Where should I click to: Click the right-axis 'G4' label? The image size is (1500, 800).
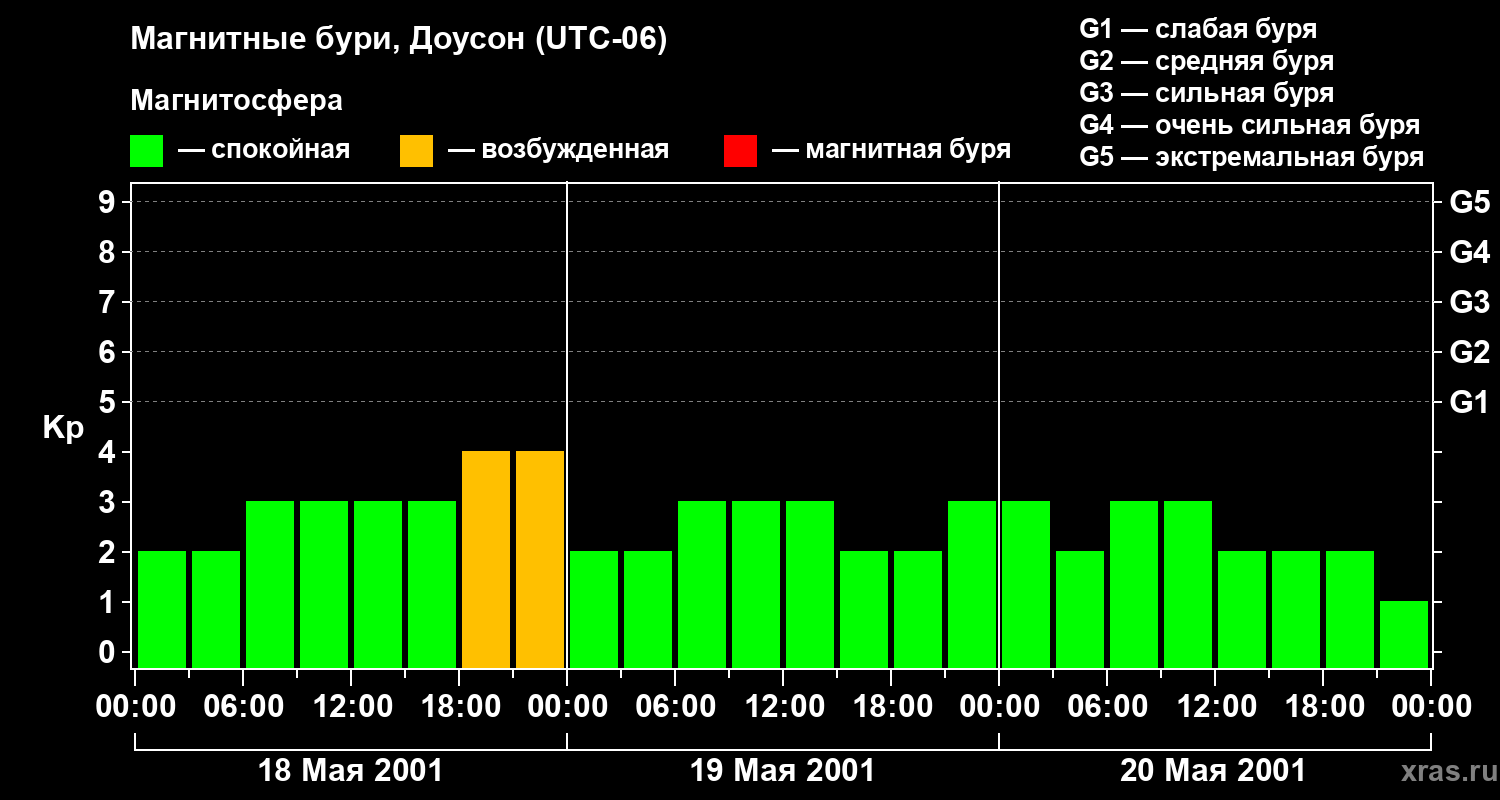tap(1469, 252)
